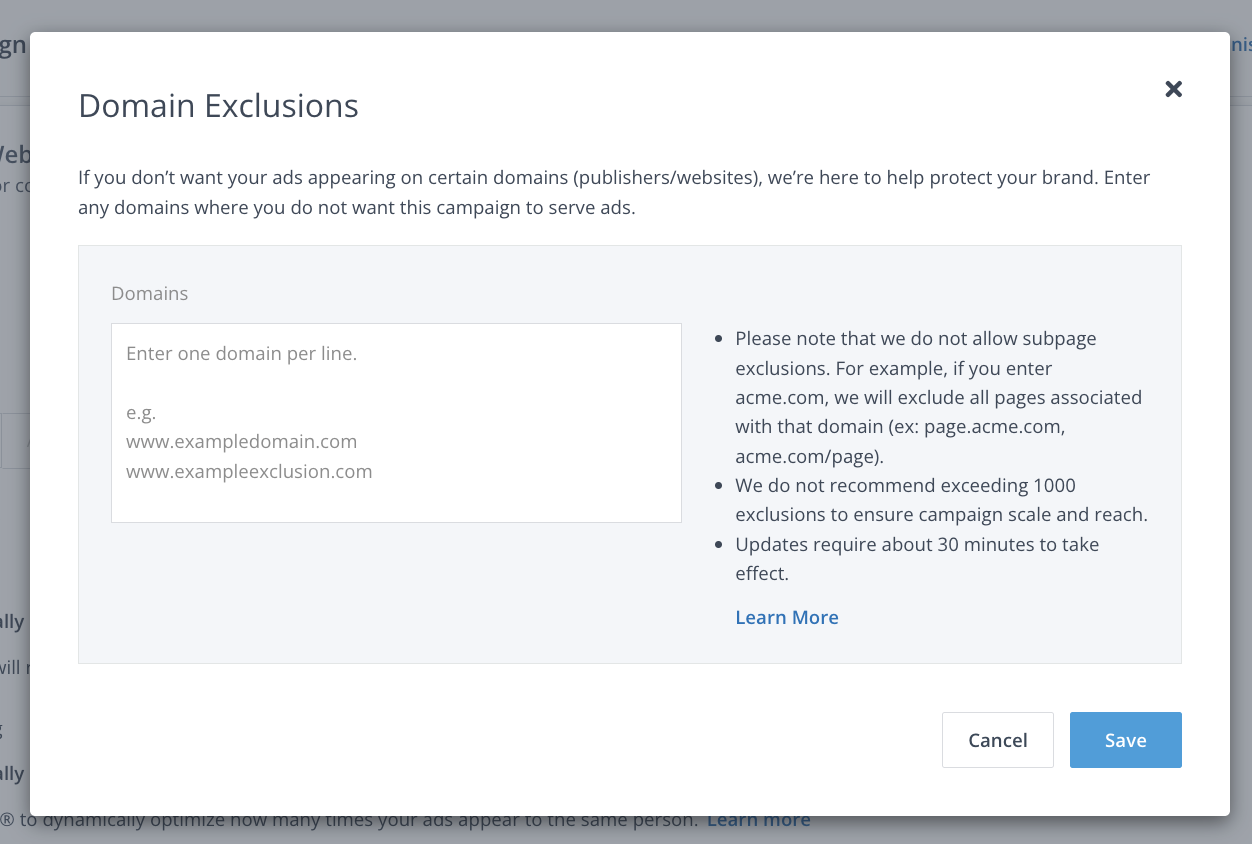Click the www.exampleexclusion.com placeholder line
Screen dimensions: 1252x844
(x=249, y=471)
